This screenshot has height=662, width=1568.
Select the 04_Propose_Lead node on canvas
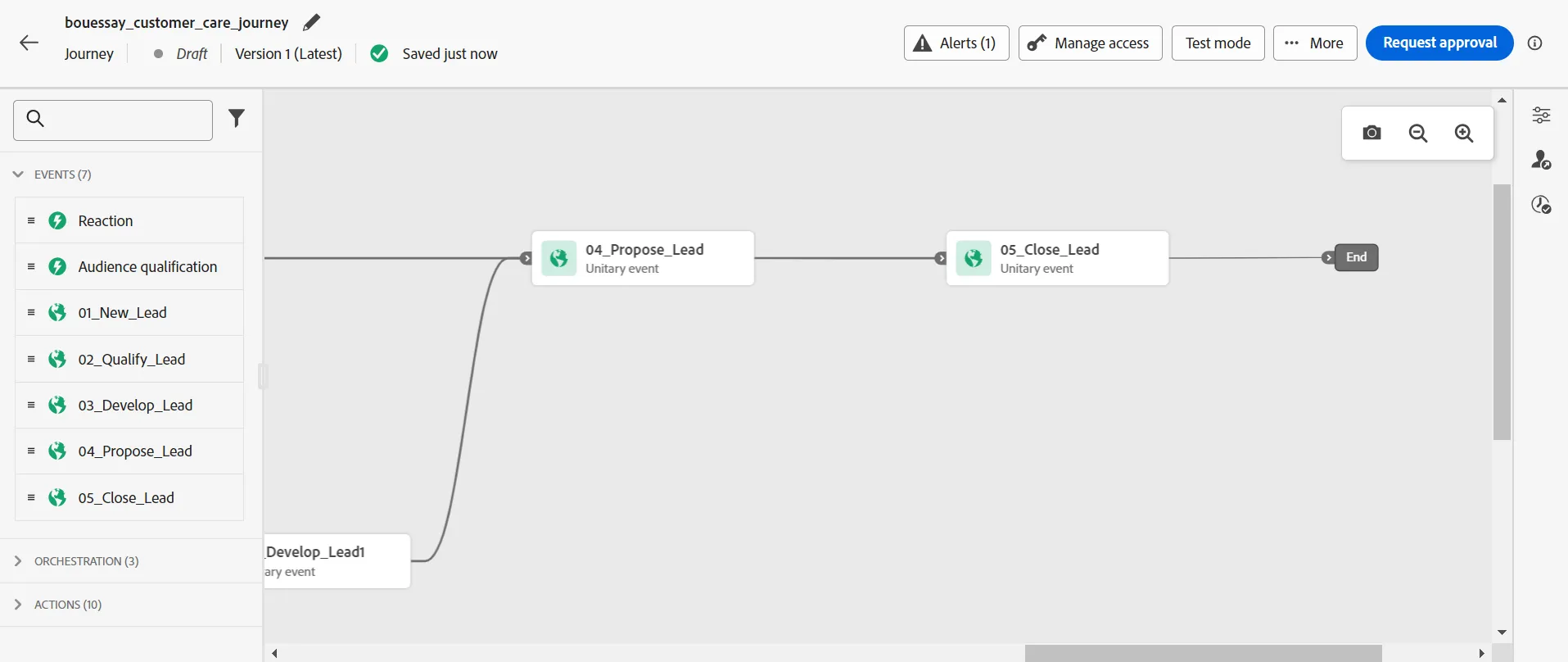[643, 258]
